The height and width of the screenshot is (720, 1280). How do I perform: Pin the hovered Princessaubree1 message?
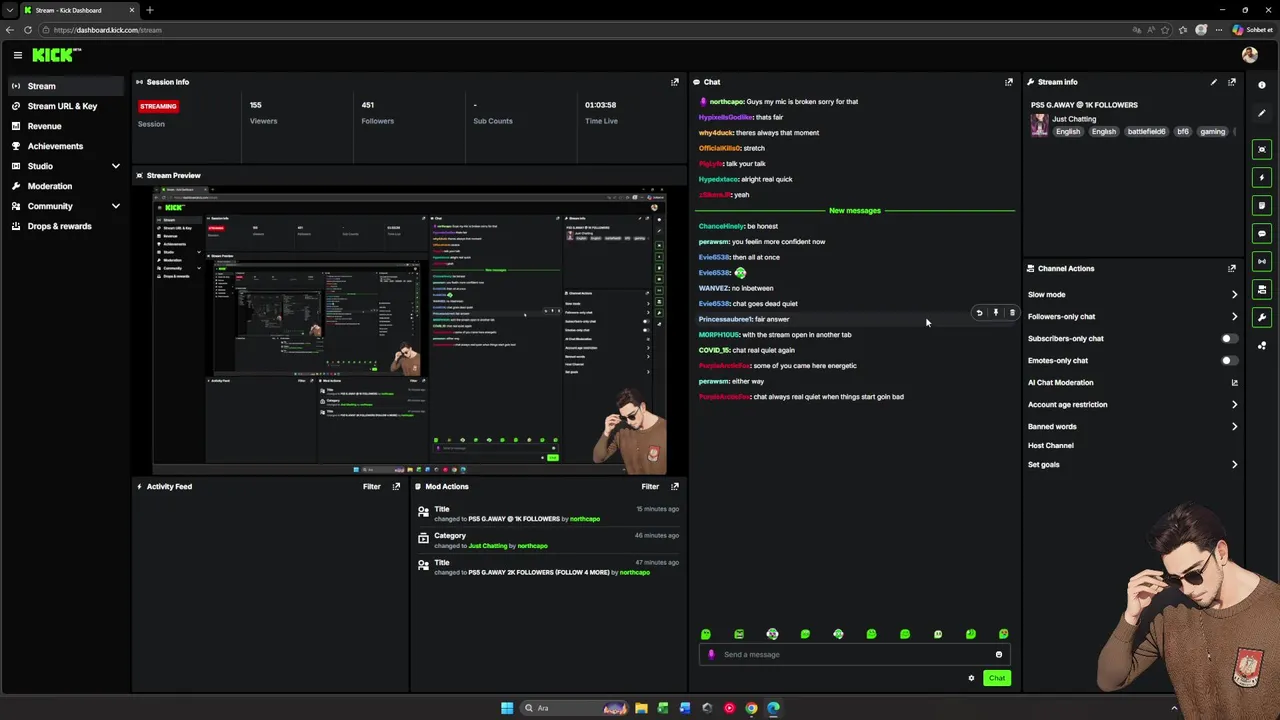pyautogui.click(x=995, y=313)
